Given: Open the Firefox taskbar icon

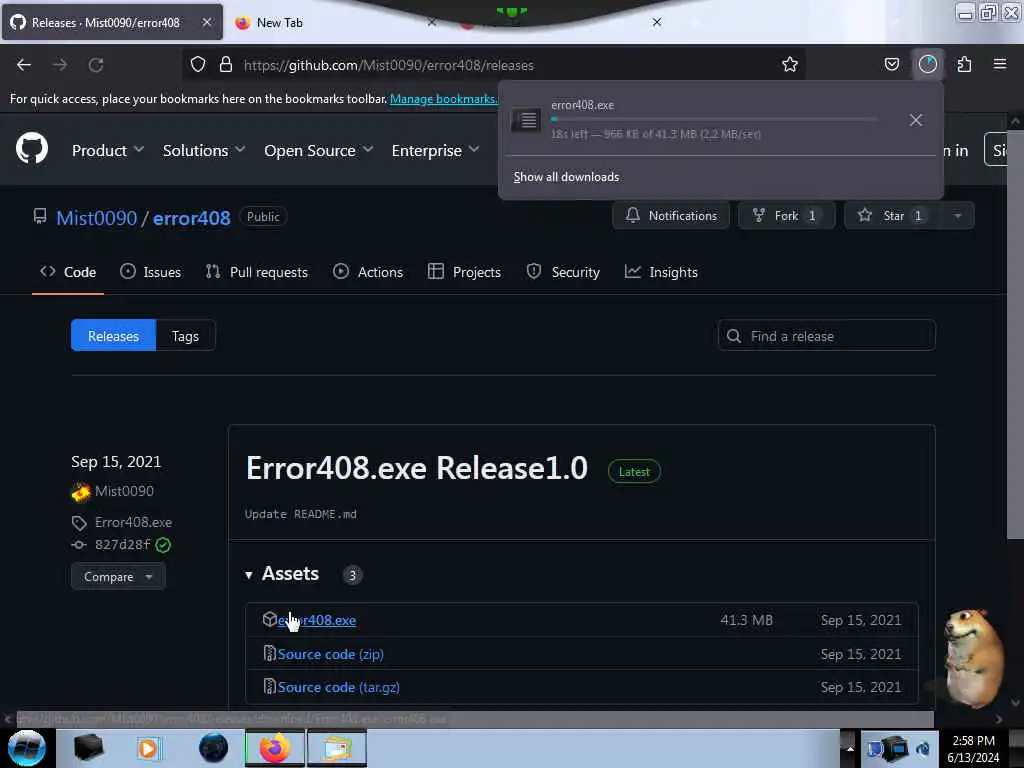Looking at the screenshot, I should [275, 748].
